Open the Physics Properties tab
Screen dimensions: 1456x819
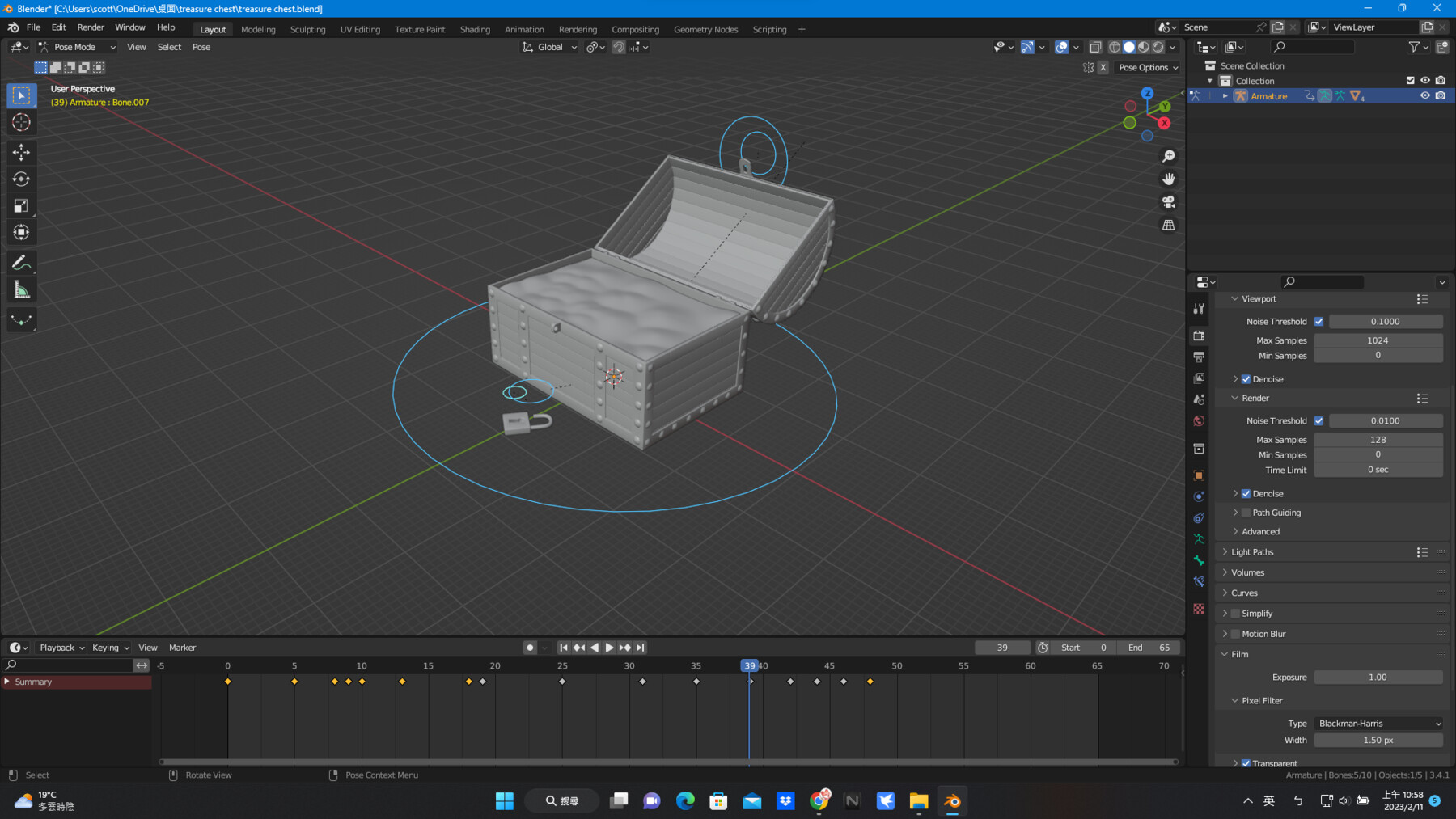pos(1199,517)
